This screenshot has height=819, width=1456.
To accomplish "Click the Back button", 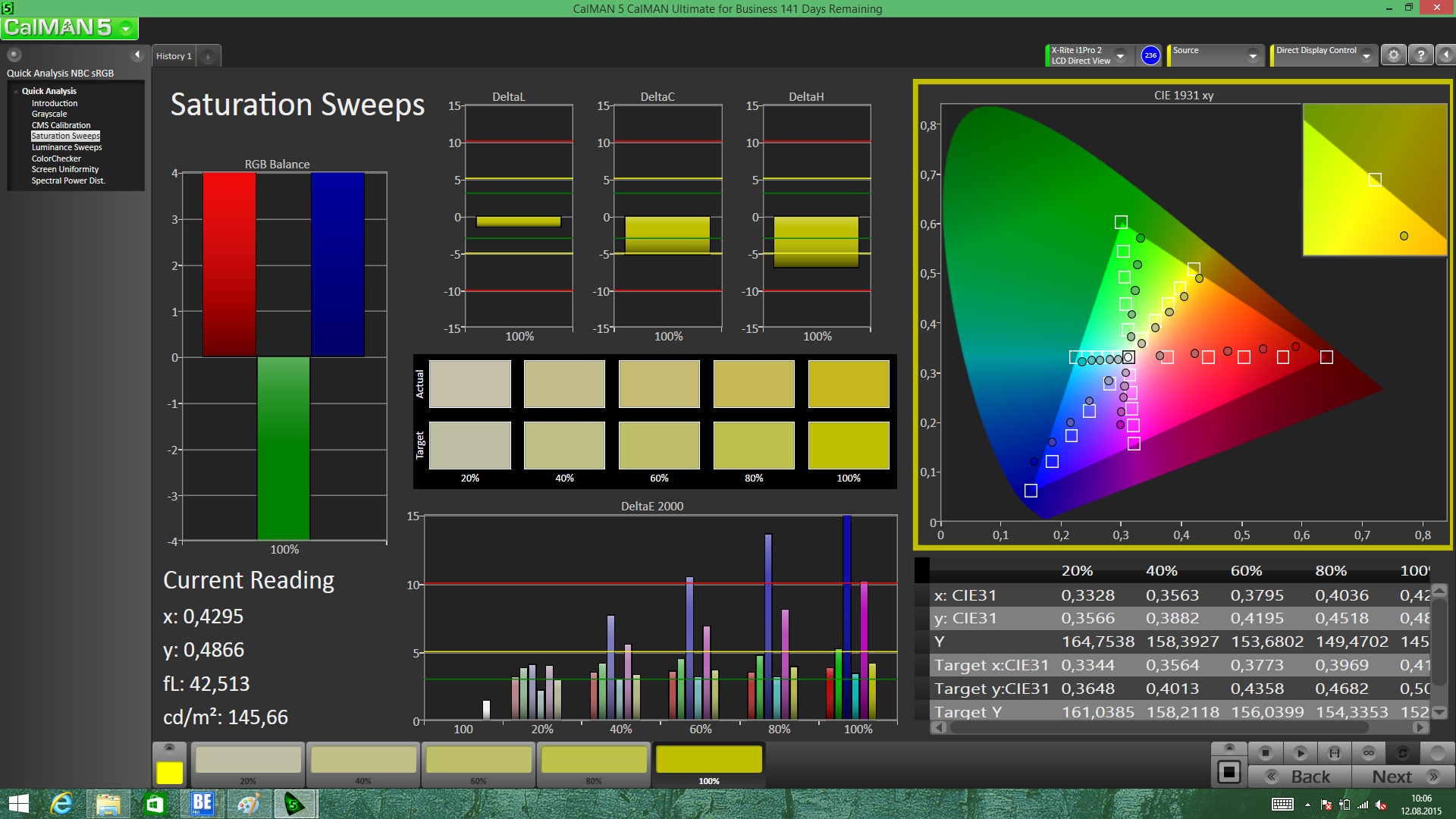I will pos(1300,777).
